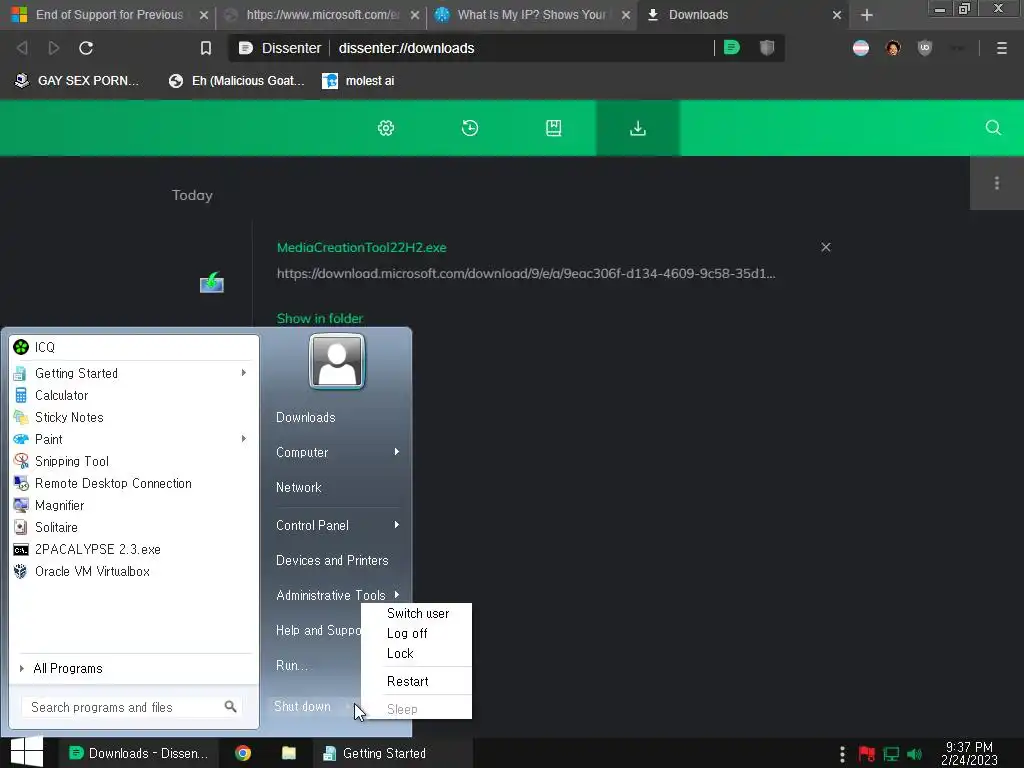This screenshot has width=1024, height=768.
Task: Expand the Administrative Tools submenu arrow
Action: point(396,595)
